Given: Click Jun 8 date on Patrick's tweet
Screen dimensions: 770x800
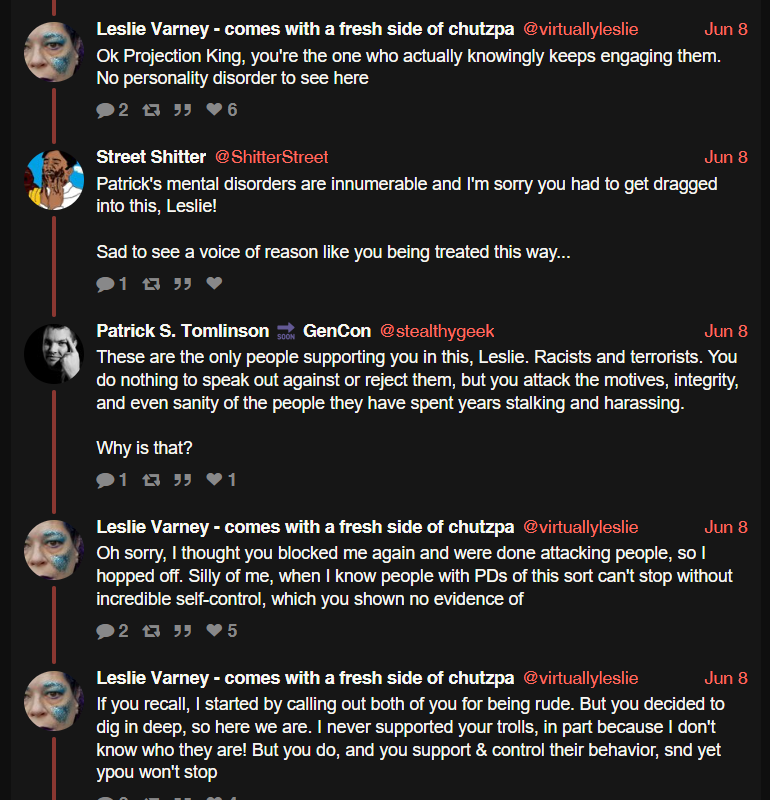Looking at the screenshot, I should [726, 331].
